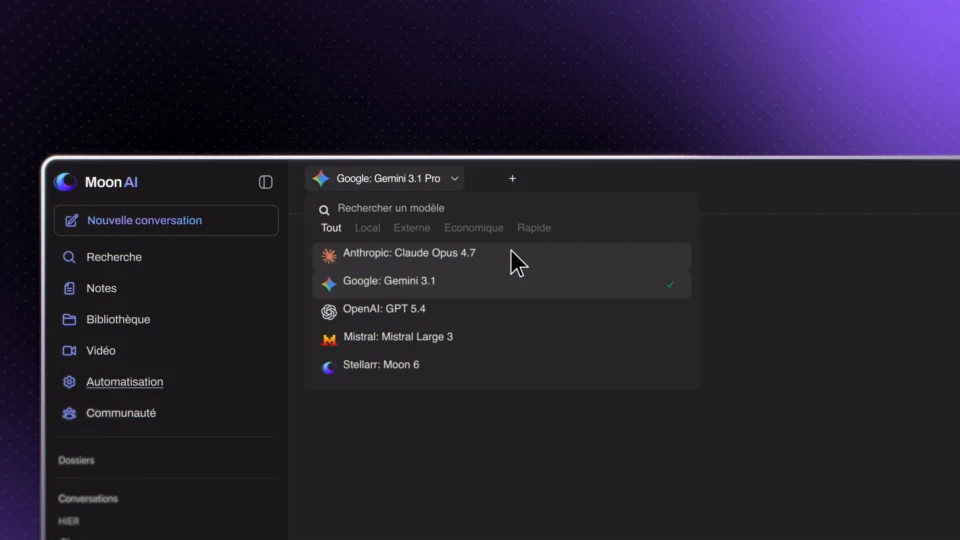Choose Mistral: Mistral Large 3 model
960x540 pixels.
point(501,340)
